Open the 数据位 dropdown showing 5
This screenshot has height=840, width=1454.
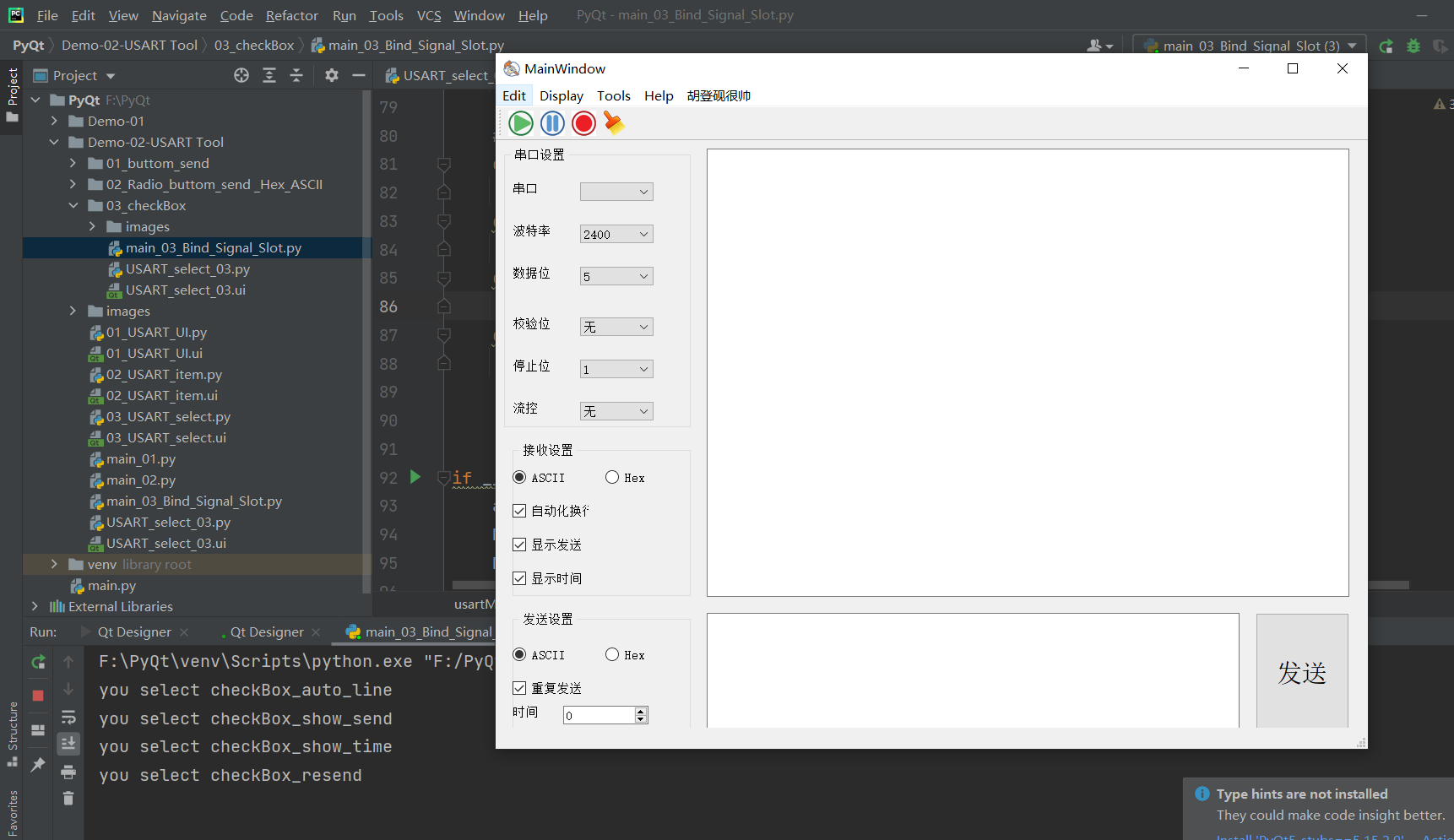(x=616, y=276)
